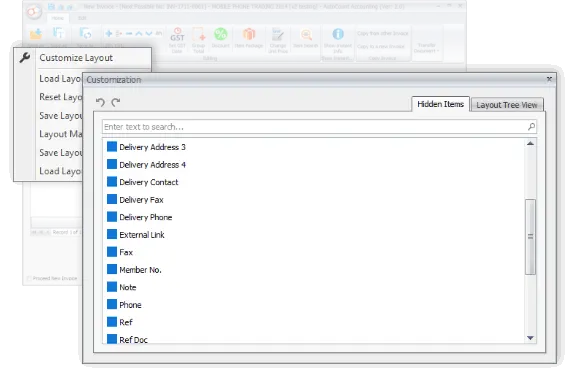Image resolution: width=574 pixels, height=377 pixels.
Task: Click the magnifier icon in the search box
Action: pos(531,127)
